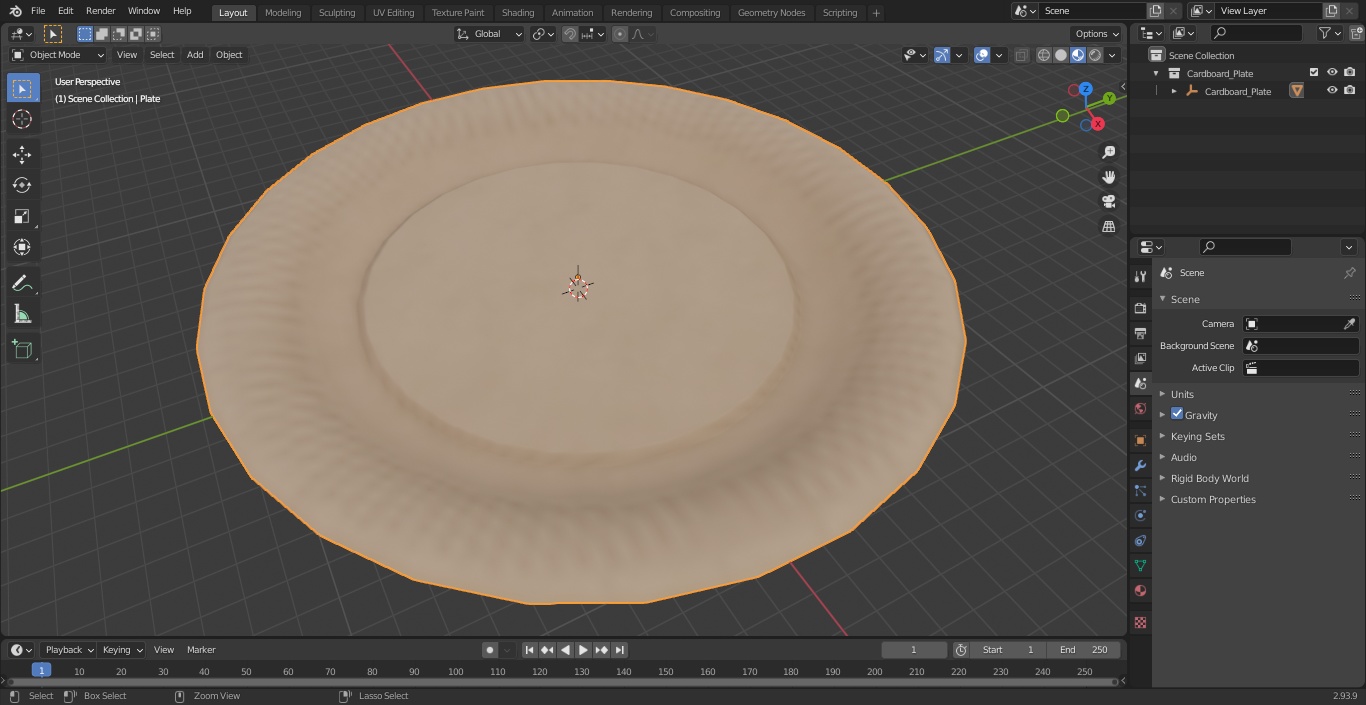1366x705 pixels.
Task: Pick camera object with eyedropper icon
Action: [x=1349, y=324]
